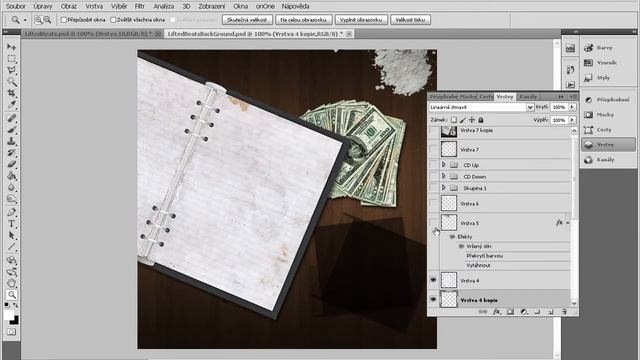Select the Eraser tool

[x=11, y=164]
